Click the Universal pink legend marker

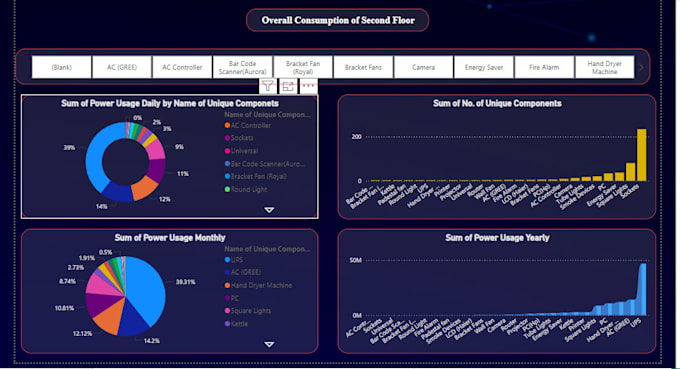pyautogui.click(x=227, y=151)
